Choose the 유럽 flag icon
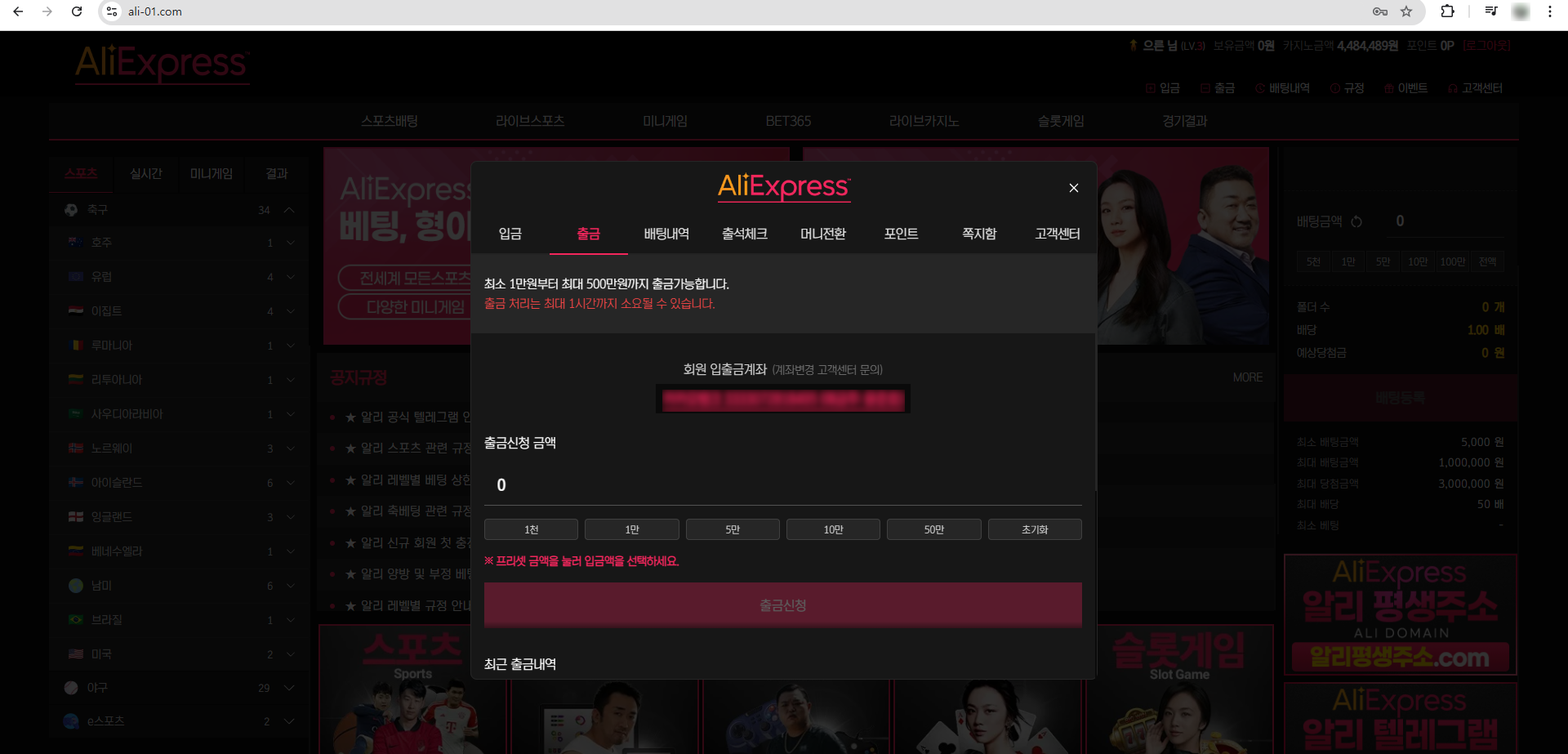The width and height of the screenshot is (1568, 754). click(76, 277)
